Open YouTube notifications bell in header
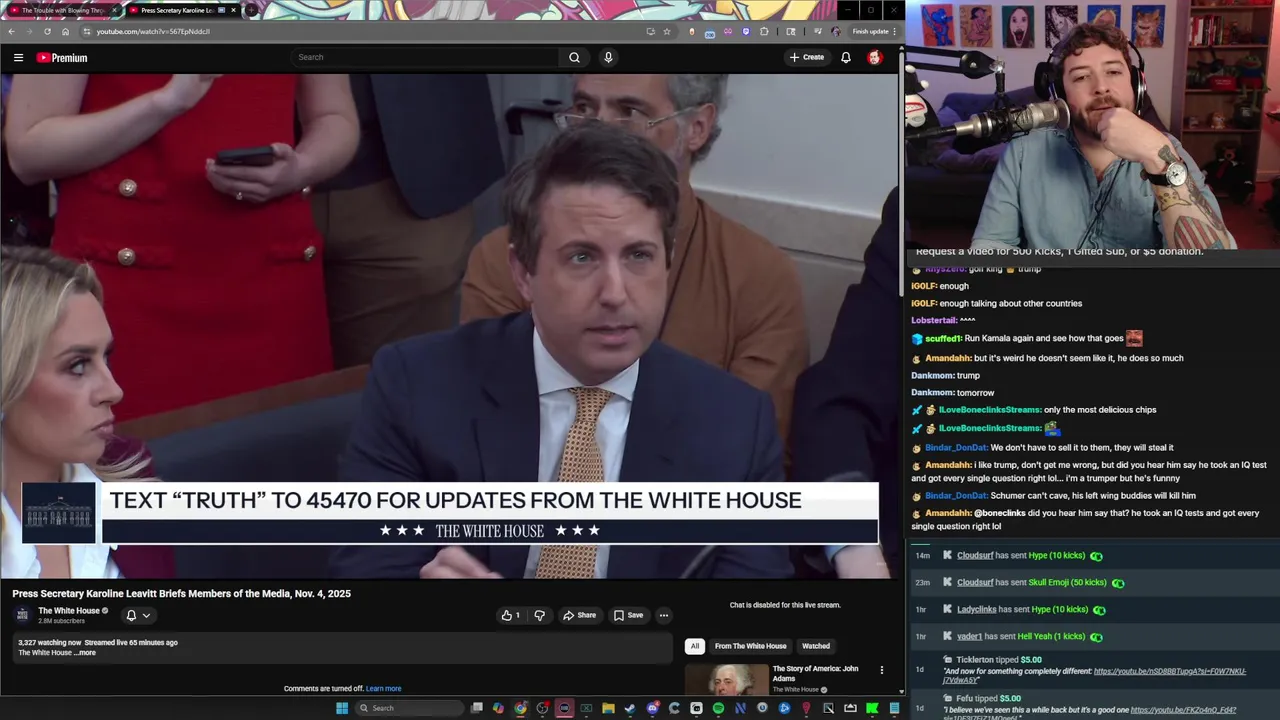 coord(846,58)
